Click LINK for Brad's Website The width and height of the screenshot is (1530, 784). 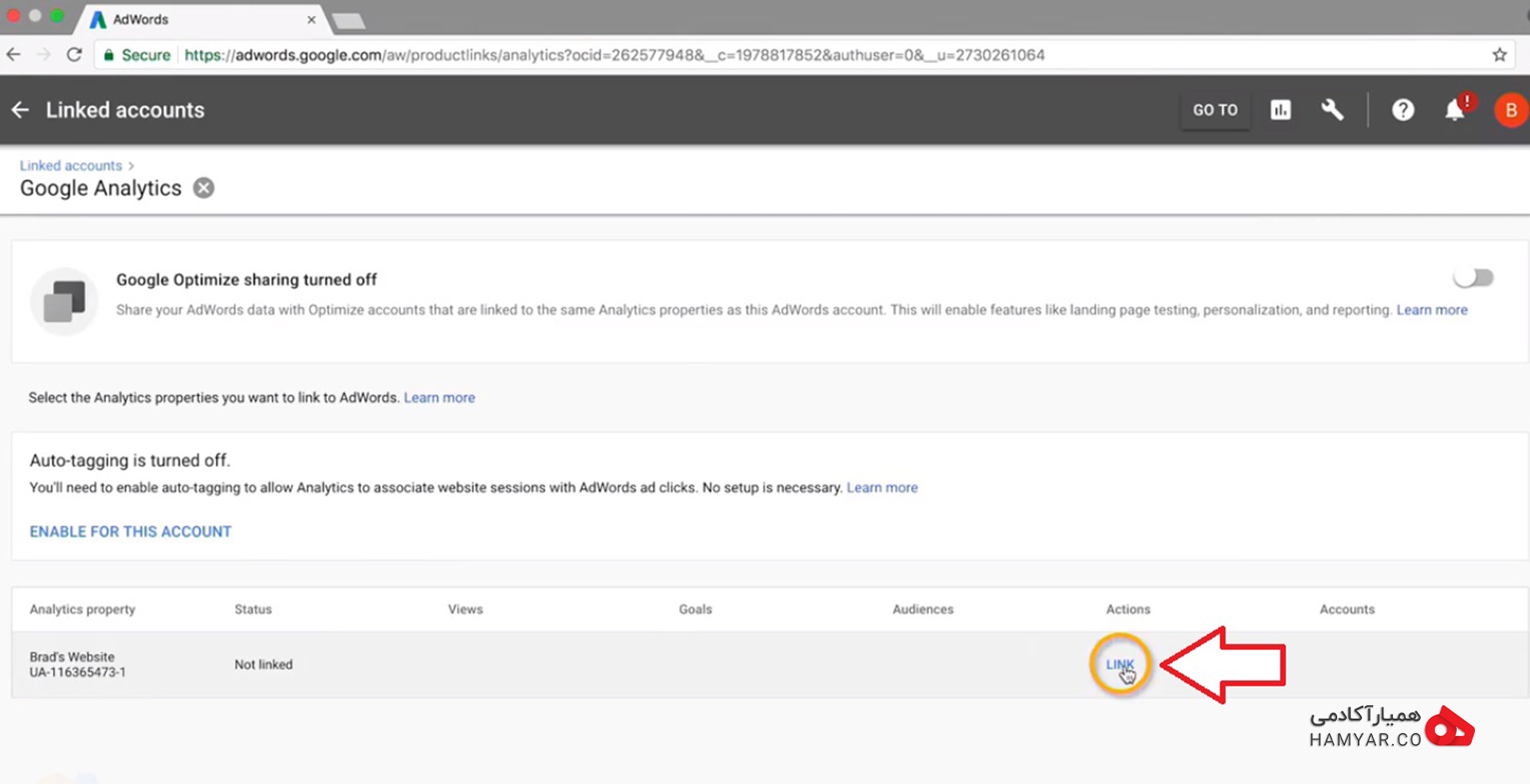point(1120,664)
